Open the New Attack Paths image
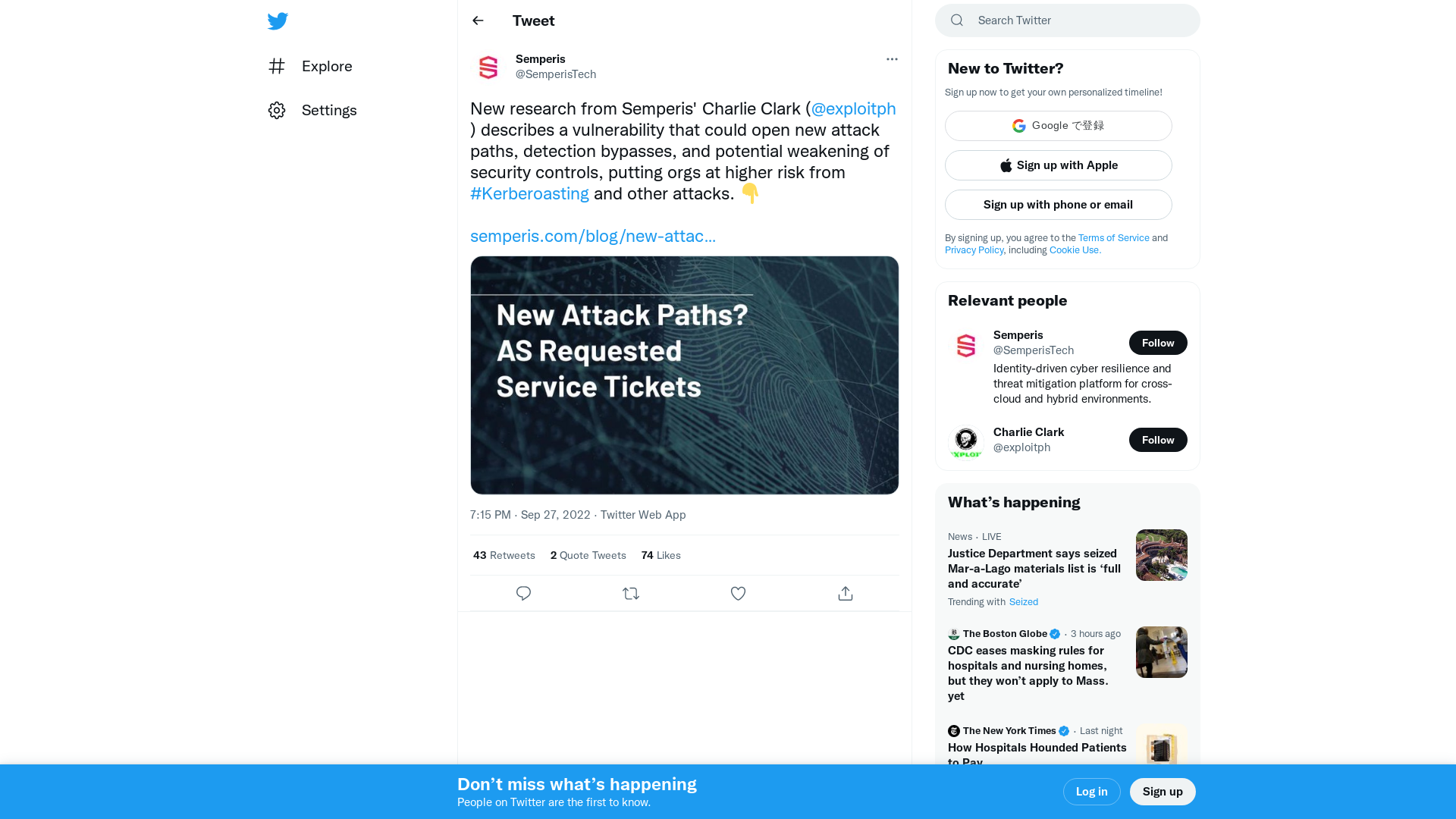The height and width of the screenshot is (819, 1456). point(684,375)
